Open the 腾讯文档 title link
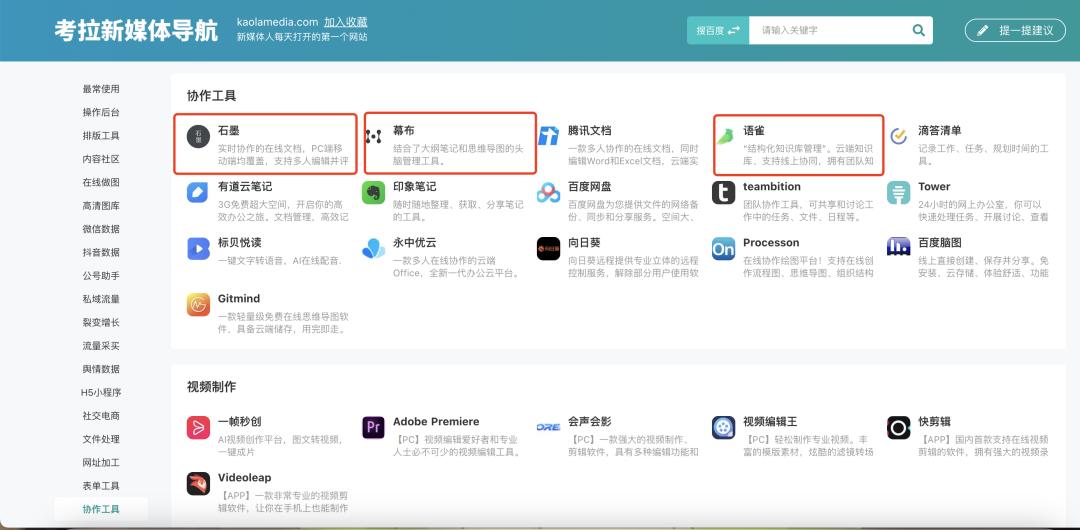Viewport: 1080px width, 530px height. point(590,130)
